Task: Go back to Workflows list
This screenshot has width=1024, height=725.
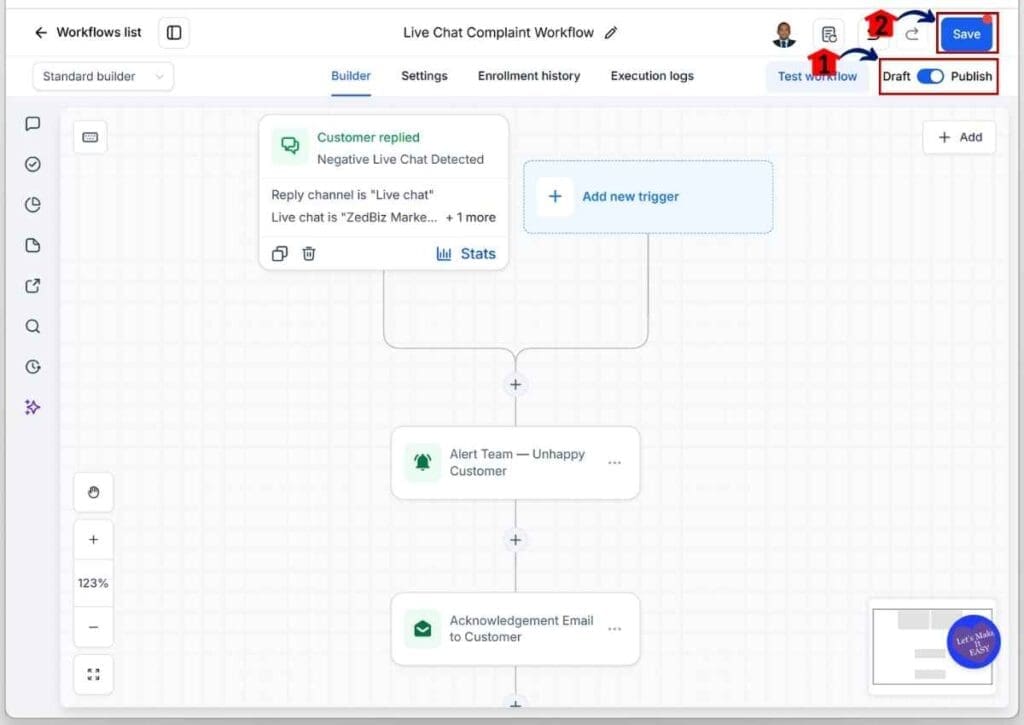Action: [x=88, y=33]
